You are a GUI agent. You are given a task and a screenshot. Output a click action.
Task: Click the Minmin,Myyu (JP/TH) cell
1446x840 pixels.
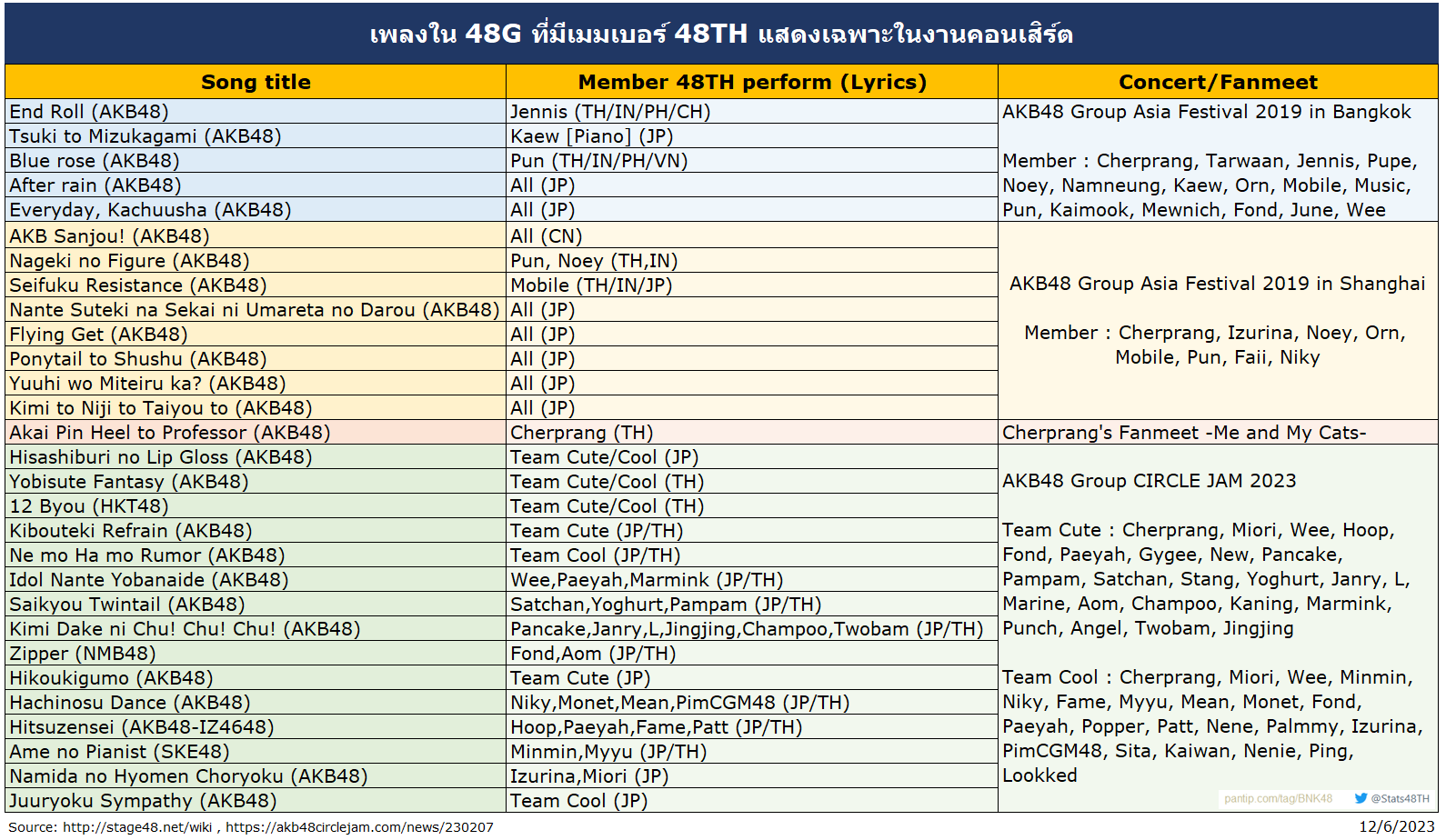point(752,752)
